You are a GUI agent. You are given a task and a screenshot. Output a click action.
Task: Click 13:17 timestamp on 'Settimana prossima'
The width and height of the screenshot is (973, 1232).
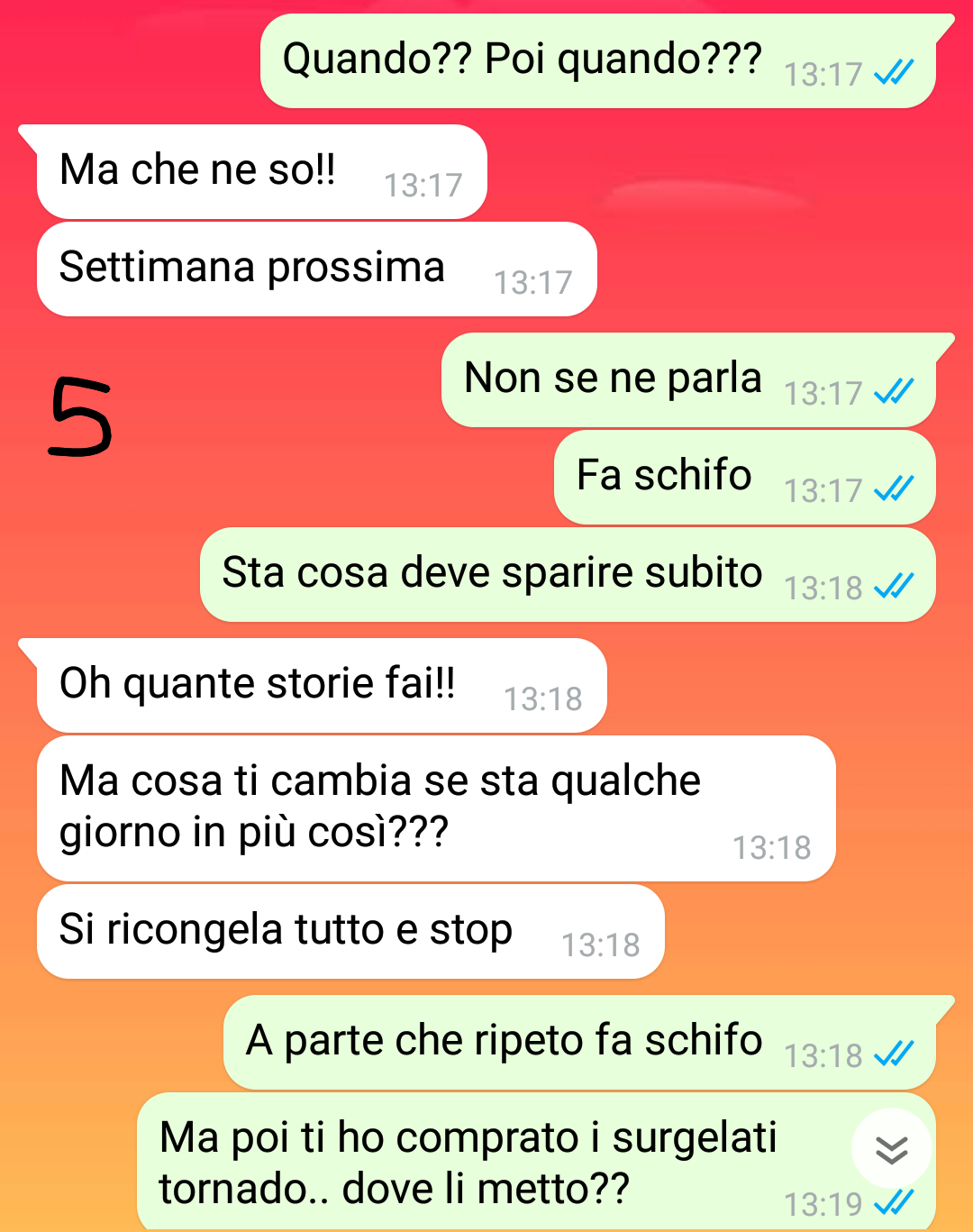[532, 283]
